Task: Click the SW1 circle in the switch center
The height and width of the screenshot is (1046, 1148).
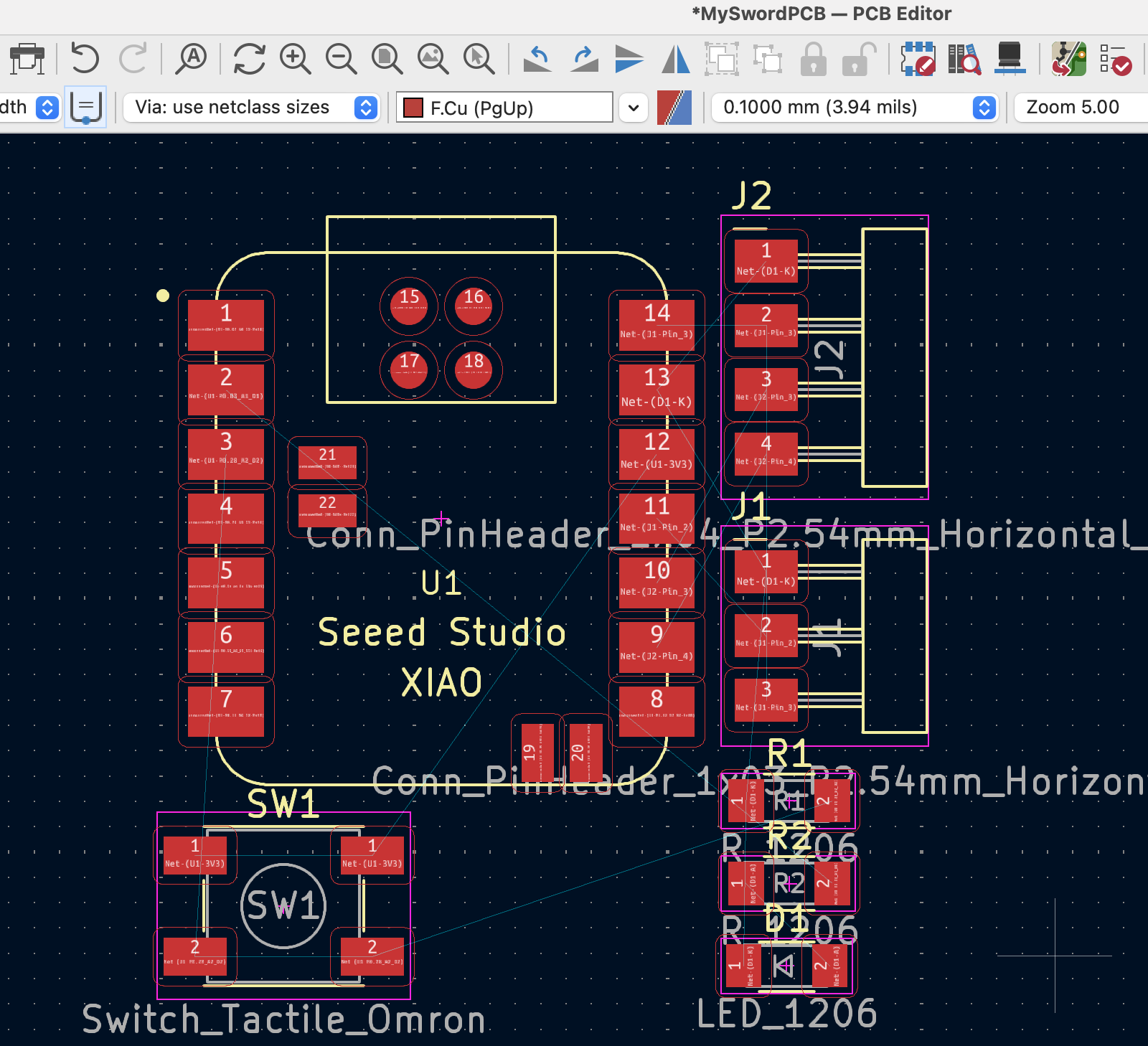Action: [284, 905]
